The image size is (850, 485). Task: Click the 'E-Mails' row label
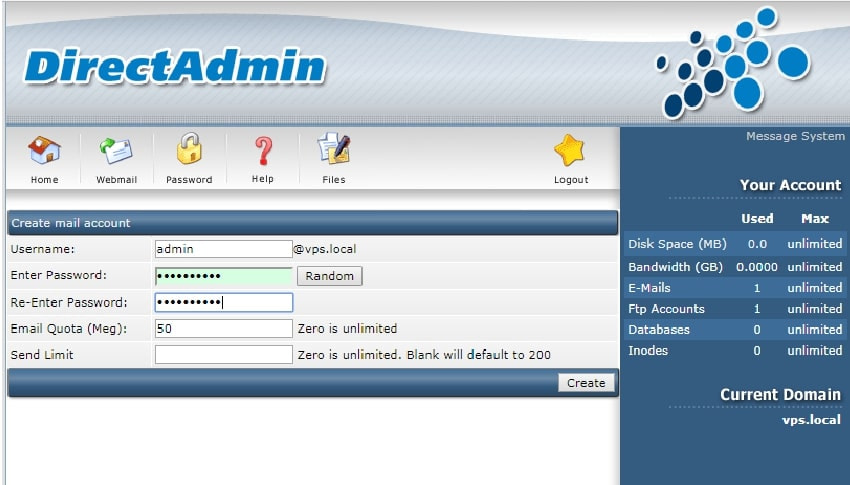tap(649, 288)
